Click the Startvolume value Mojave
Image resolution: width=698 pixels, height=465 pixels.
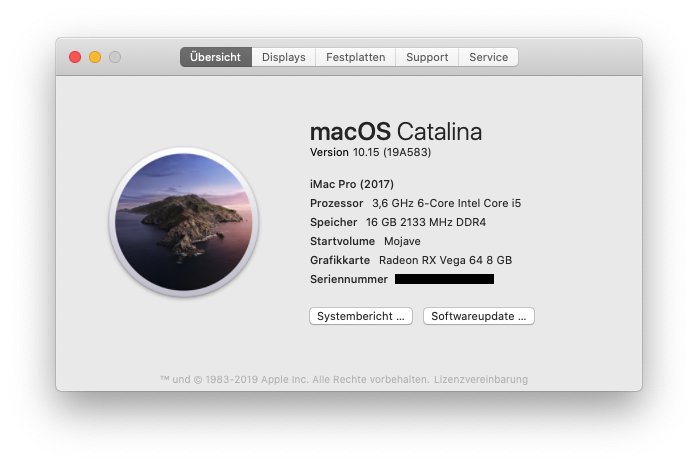[x=402, y=241]
